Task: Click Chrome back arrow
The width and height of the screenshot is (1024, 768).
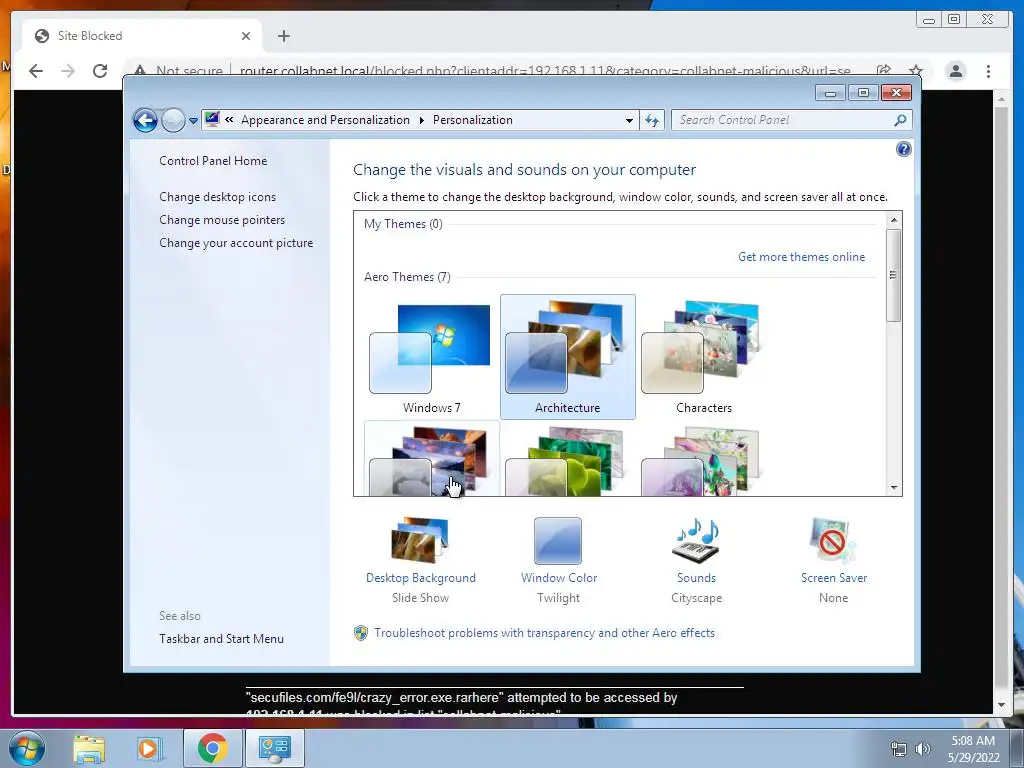Action: [36, 71]
